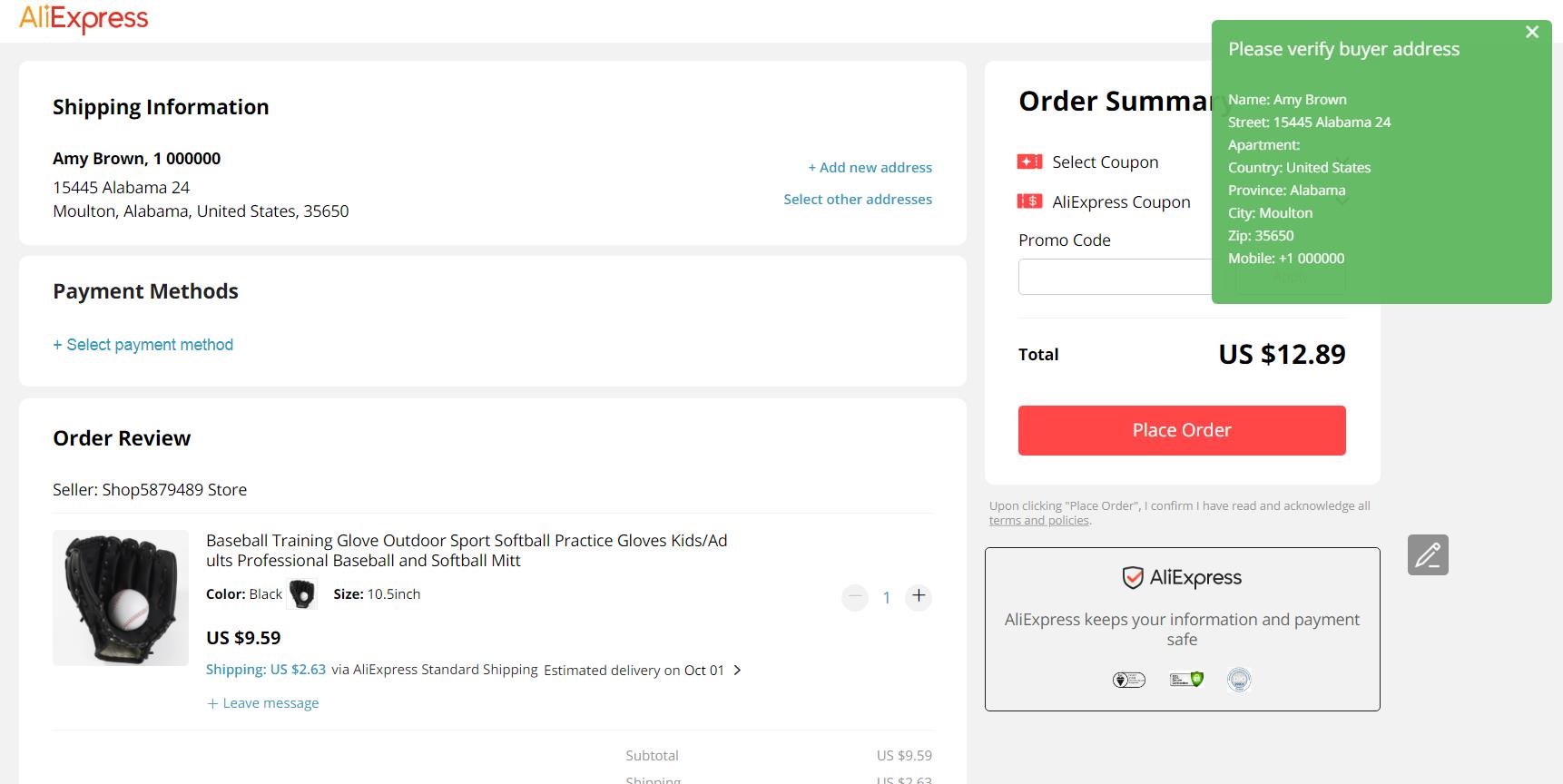Close the verify buyer address notification
This screenshot has height=784, width=1563.
1532,33
